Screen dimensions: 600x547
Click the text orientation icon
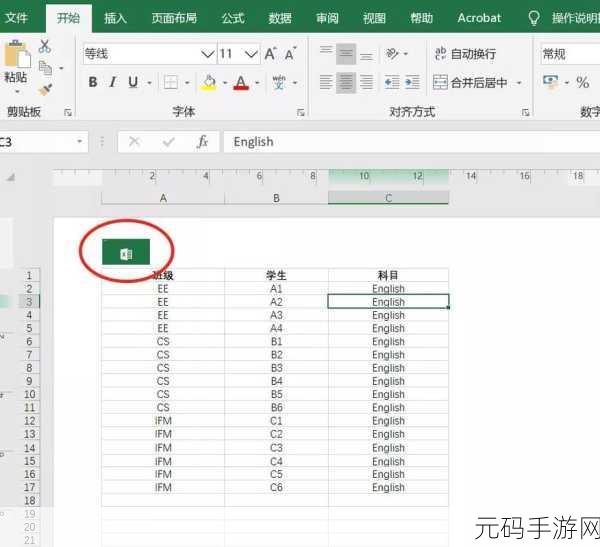(x=393, y=54)
